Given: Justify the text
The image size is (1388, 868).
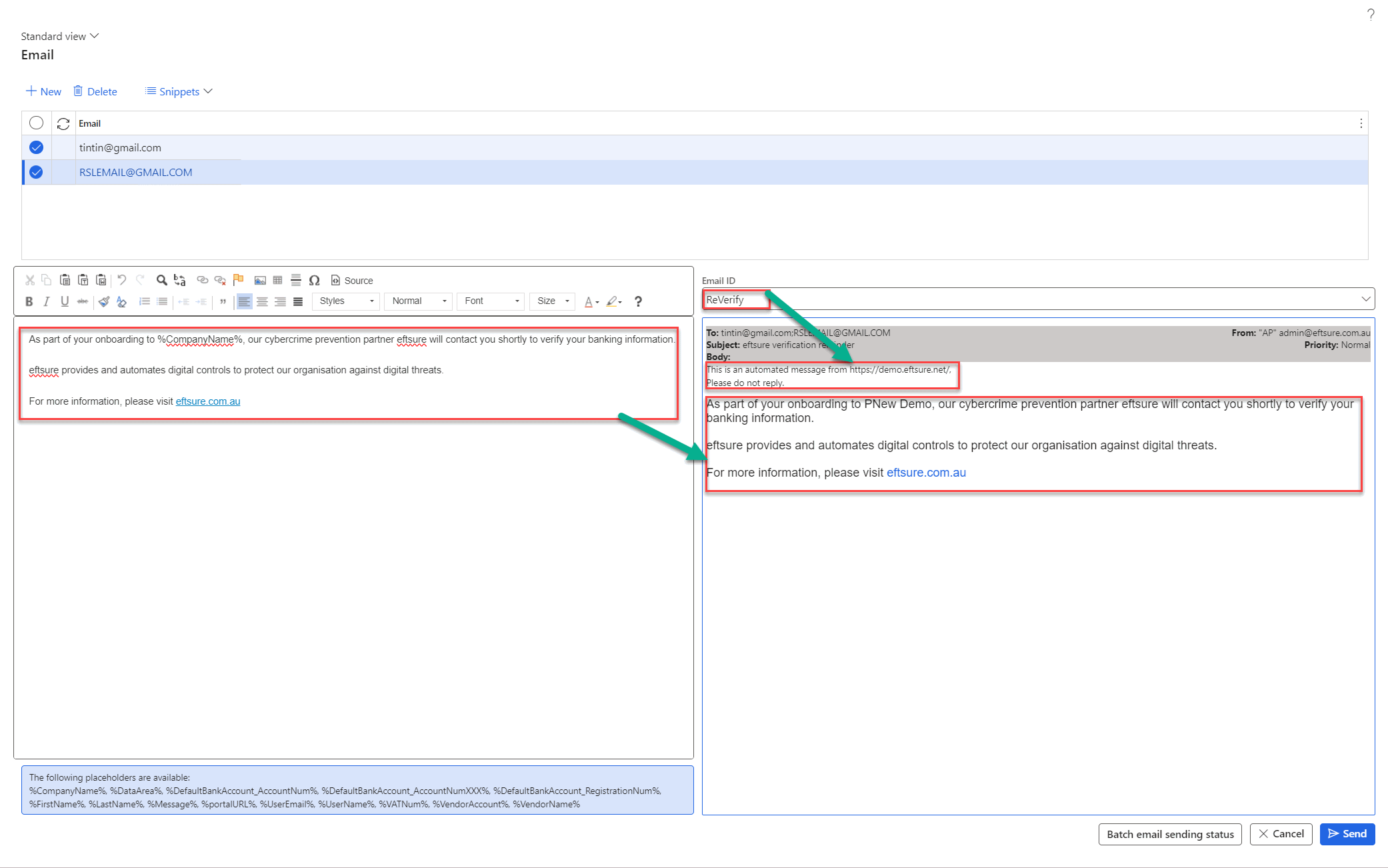Looking at the screenshot, I should tap(298, 301).
